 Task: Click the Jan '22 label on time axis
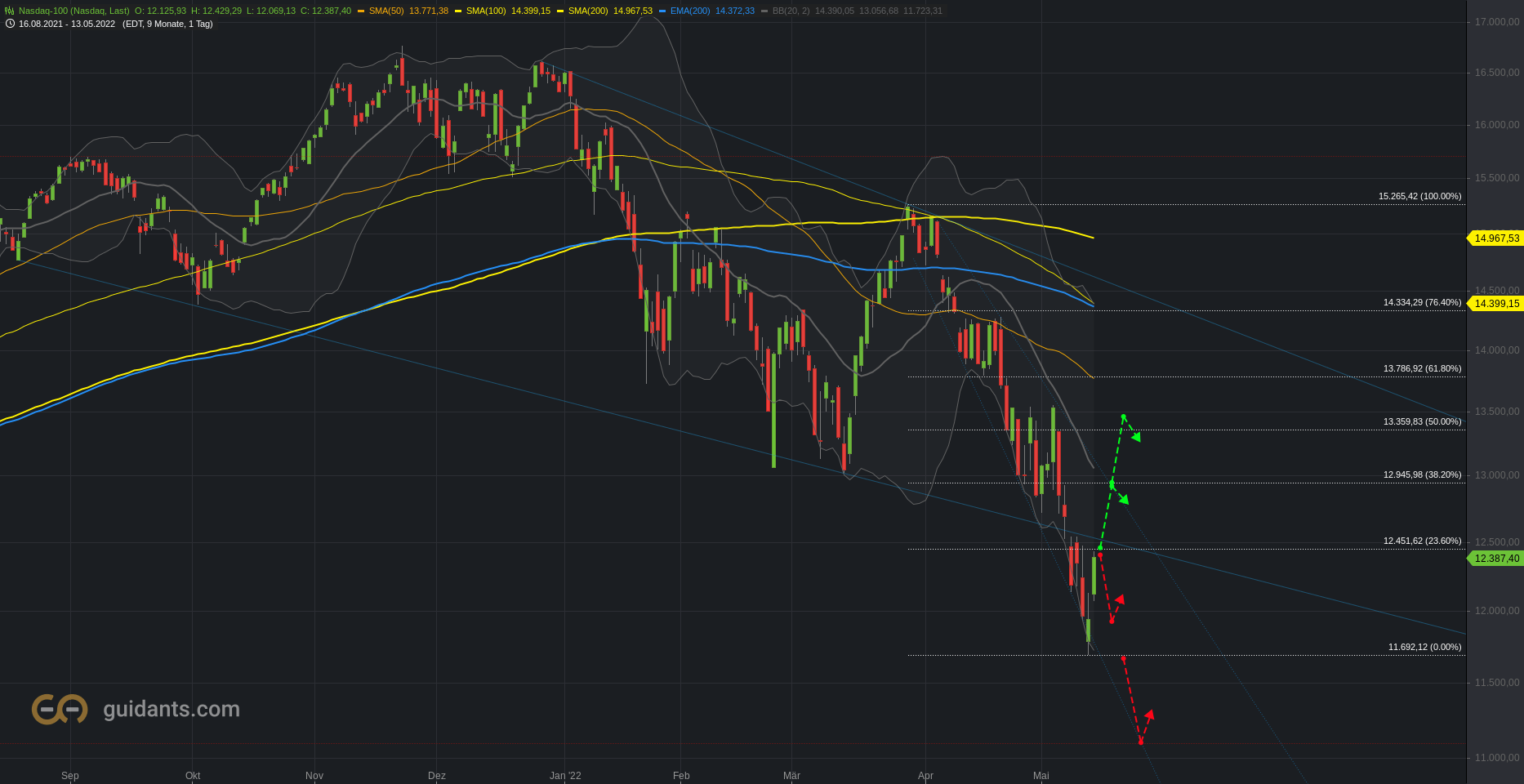point(565,776)
